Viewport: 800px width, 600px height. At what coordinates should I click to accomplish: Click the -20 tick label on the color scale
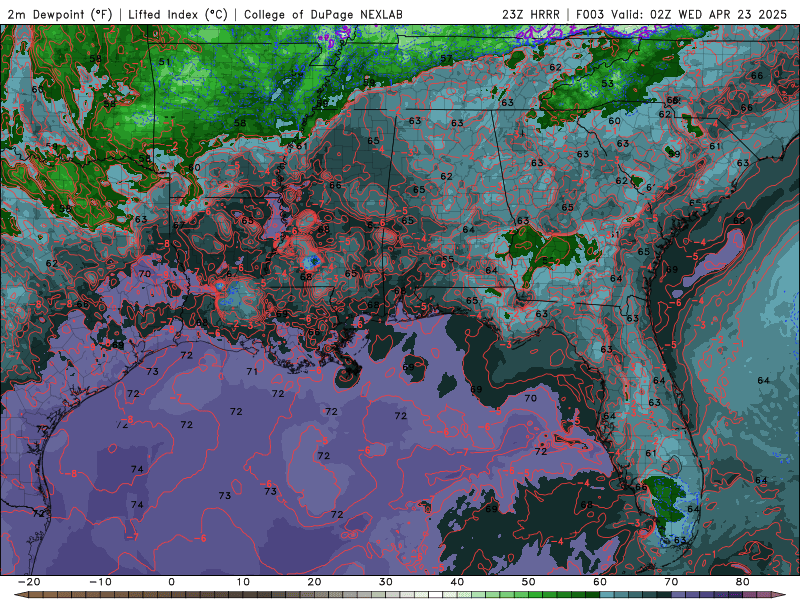pos(29,582)
